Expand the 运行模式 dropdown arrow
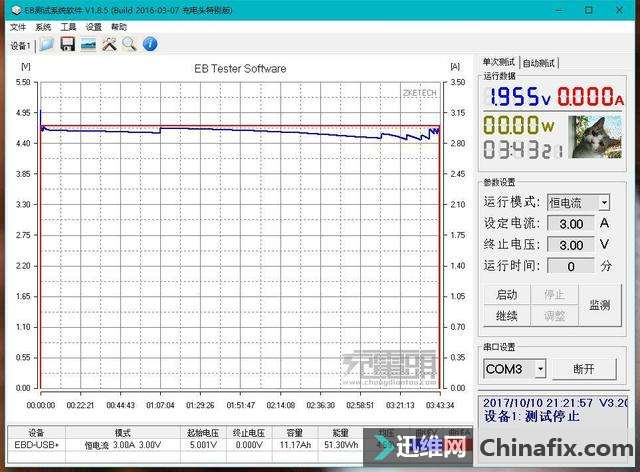 click(x=604, y=203)
